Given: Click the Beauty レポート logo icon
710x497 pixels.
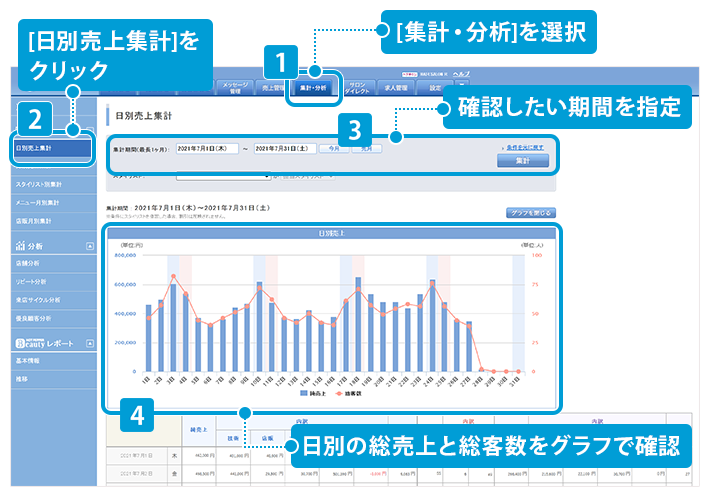Looking at the screenshot, I should tap(20, 343).
